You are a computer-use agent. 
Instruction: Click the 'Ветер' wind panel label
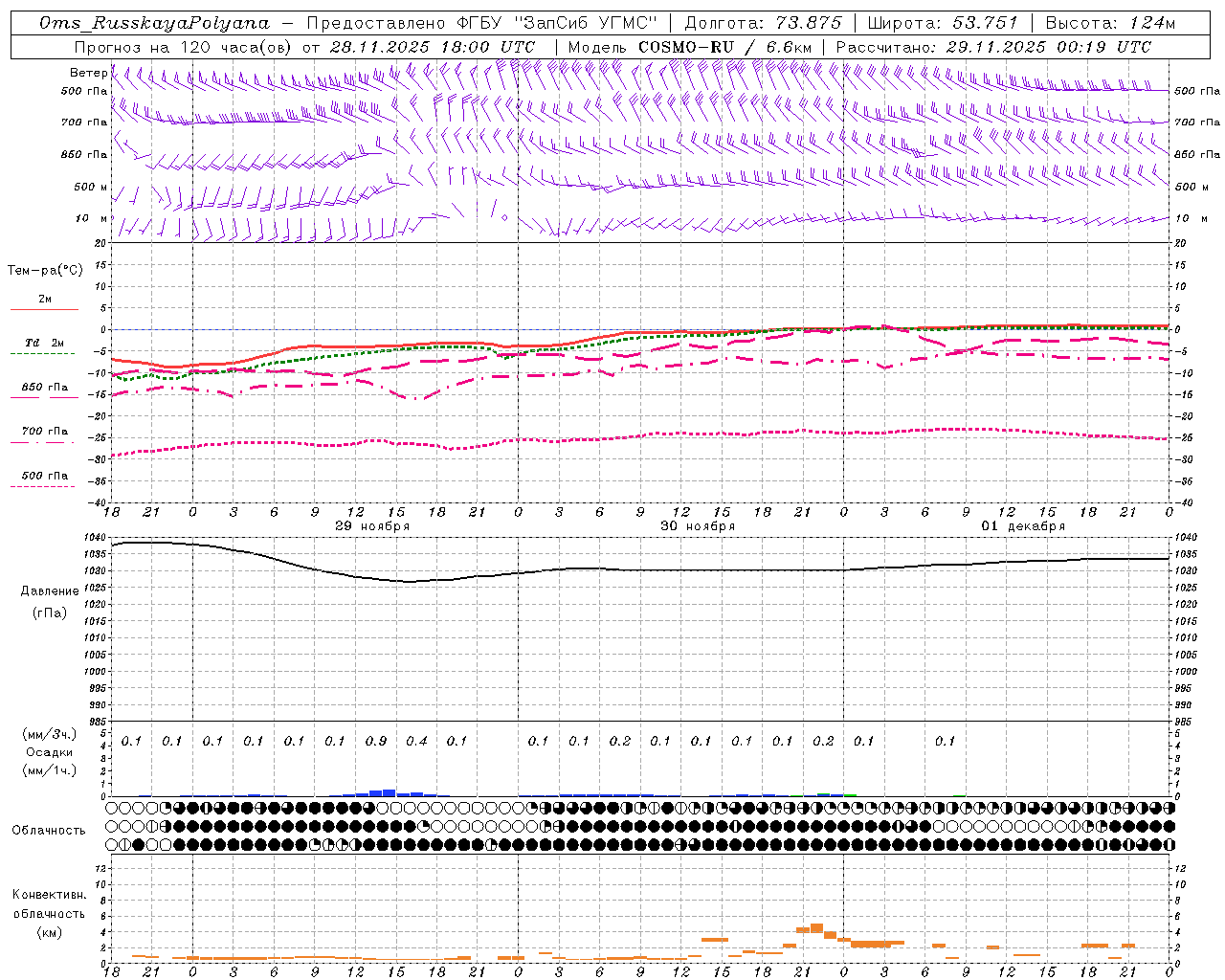(x=88, y=73)
